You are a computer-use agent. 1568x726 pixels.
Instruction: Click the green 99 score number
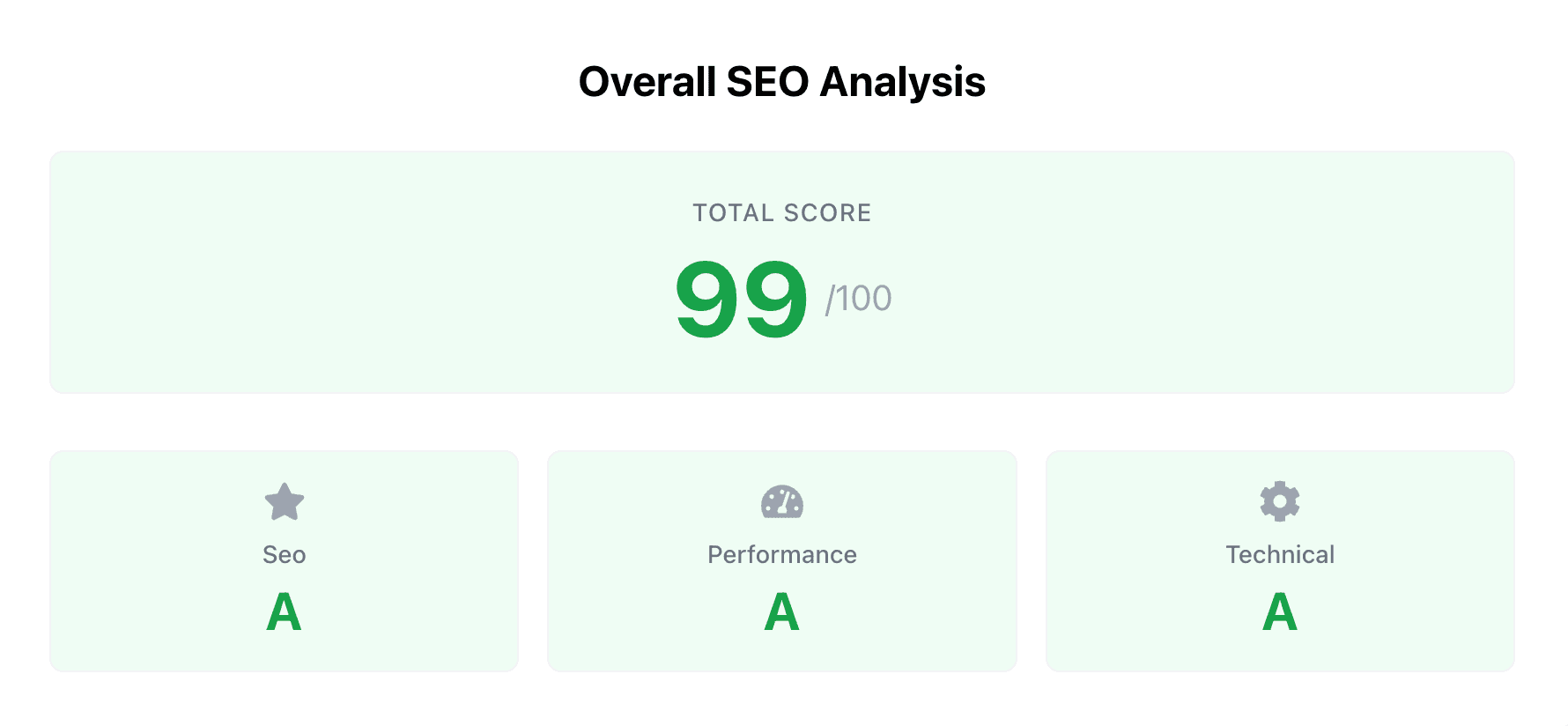click(741, 300)
